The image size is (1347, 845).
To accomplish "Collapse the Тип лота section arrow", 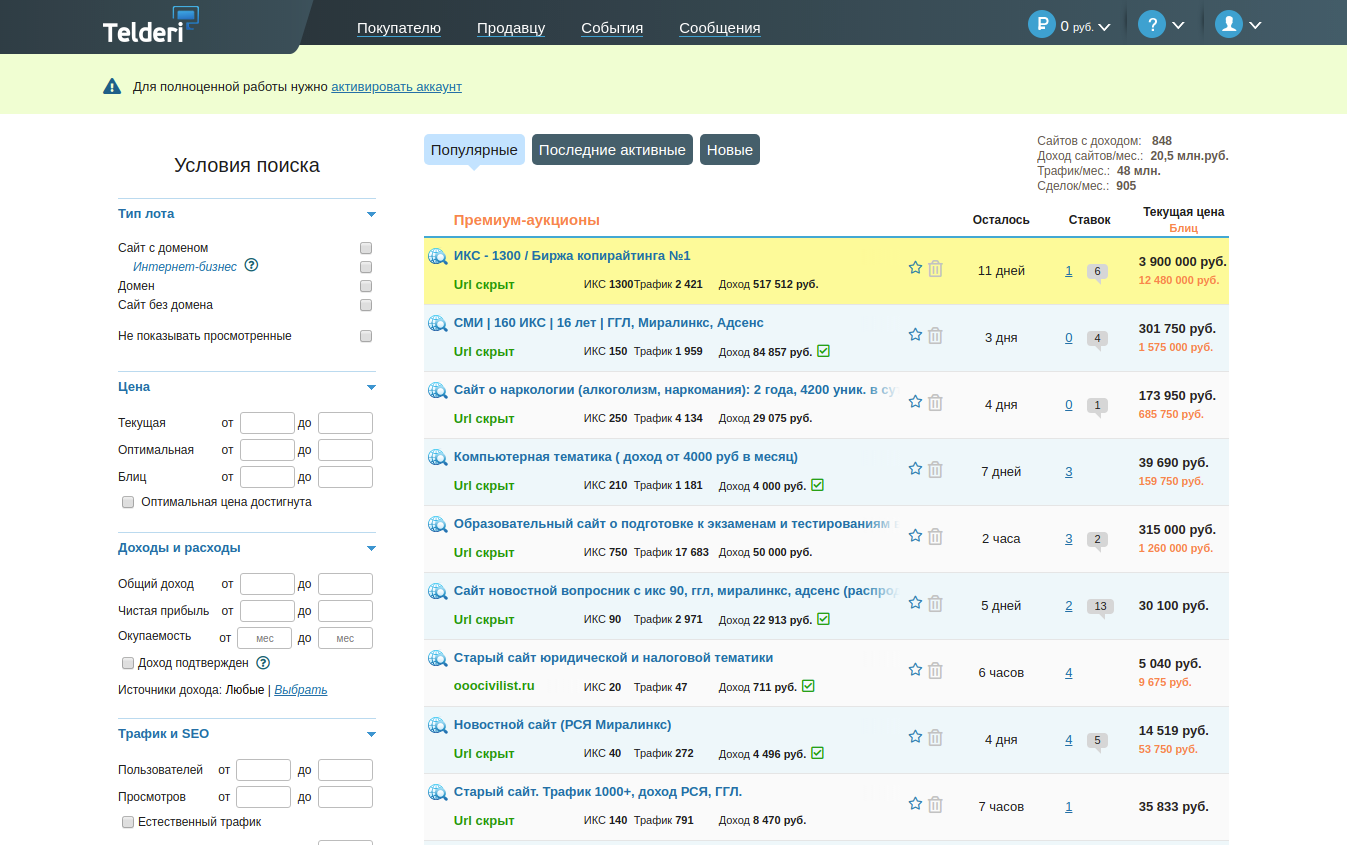I will [371, 214].
